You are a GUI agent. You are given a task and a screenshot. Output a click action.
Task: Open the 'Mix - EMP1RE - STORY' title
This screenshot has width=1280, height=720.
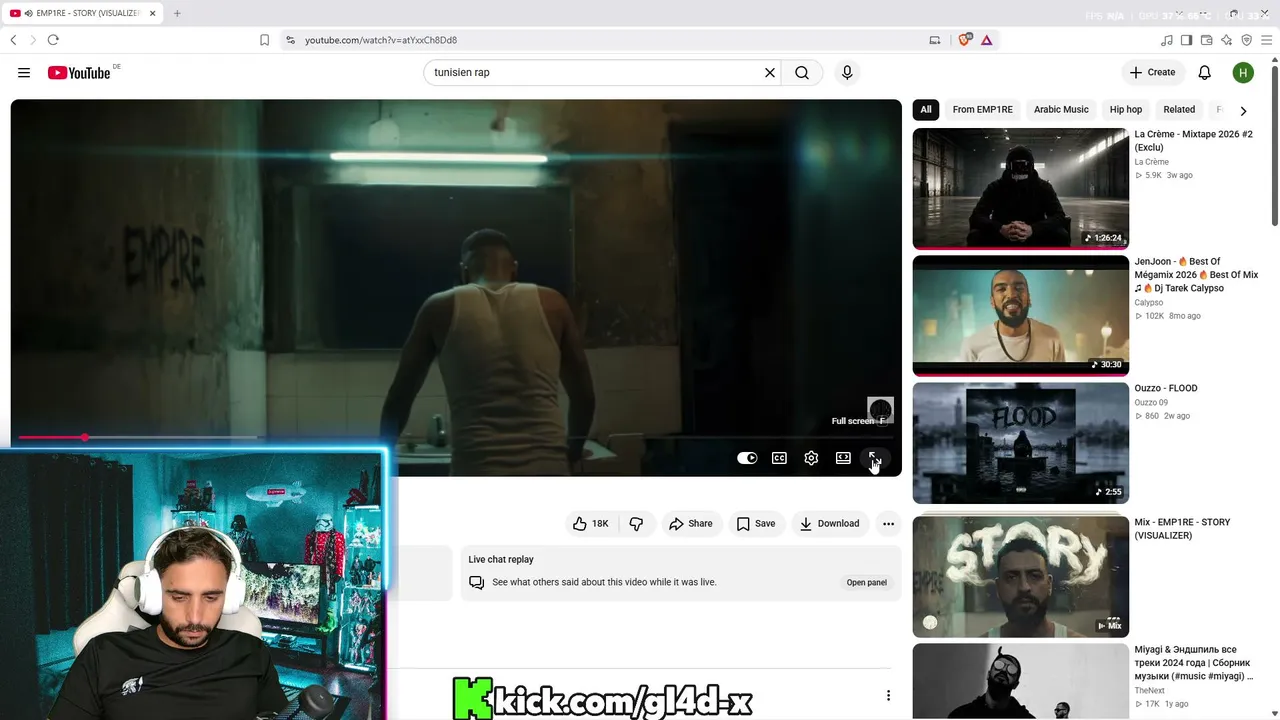[x=1182, y=529]
